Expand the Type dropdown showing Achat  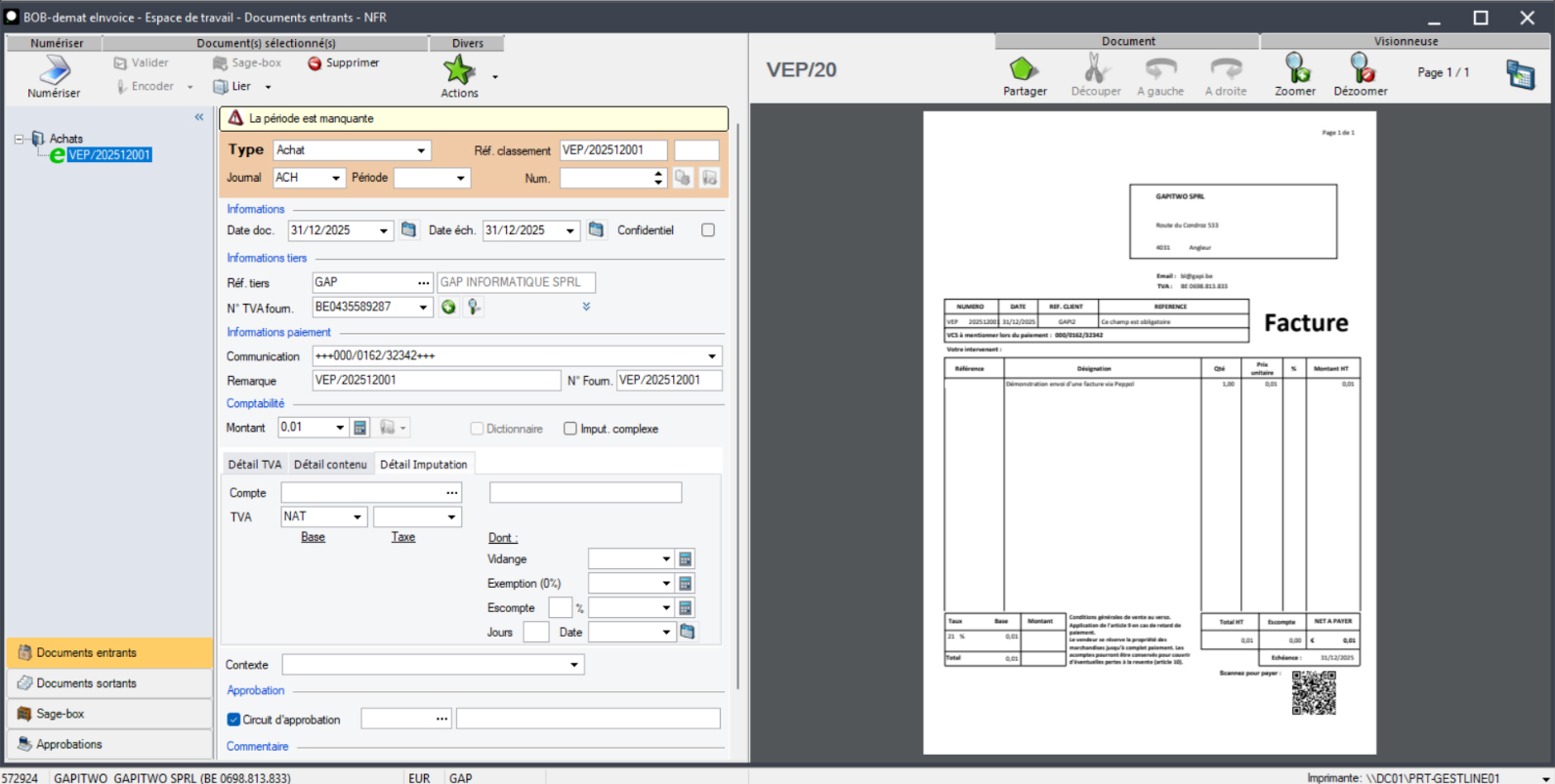421,150
